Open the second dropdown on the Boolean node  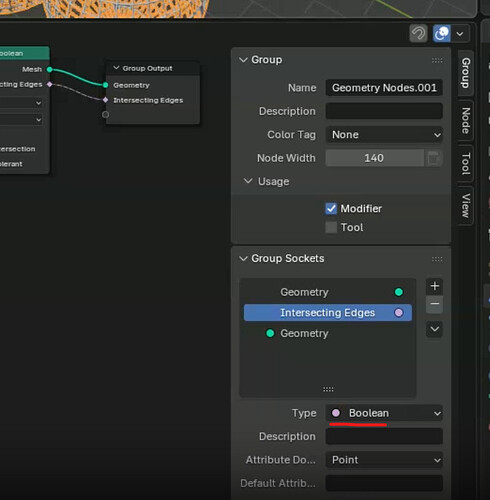click(x=21, y=119)
